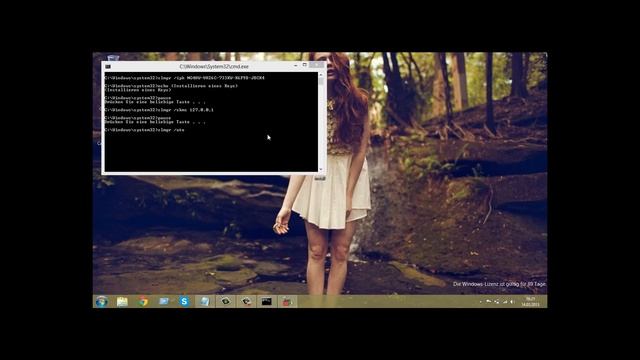The height and width of the screenshot is (360, 640).
Task: Click the volume icon in system tray
Action: (512, 302)
